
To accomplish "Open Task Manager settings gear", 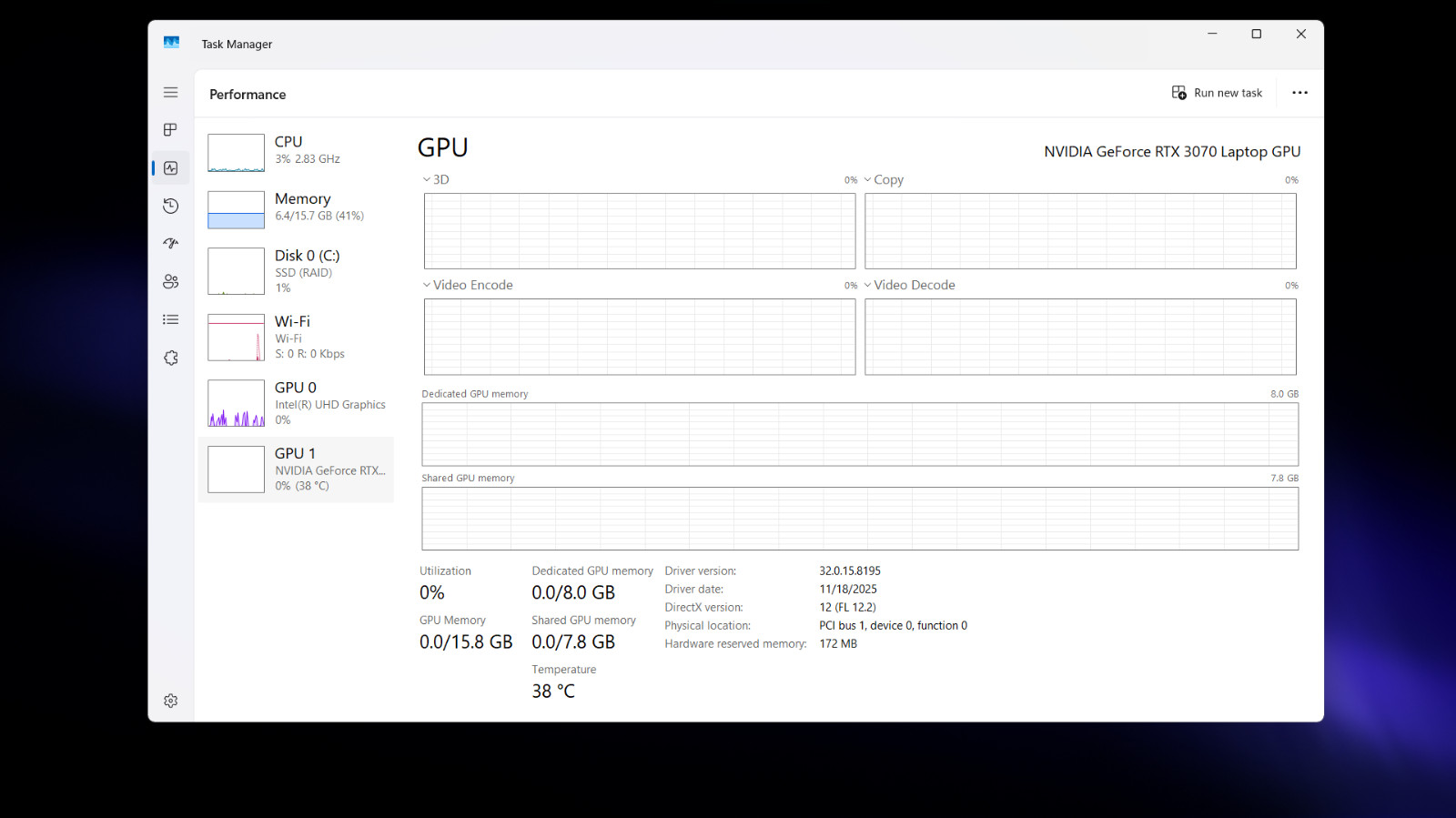I will click(170, 701).
